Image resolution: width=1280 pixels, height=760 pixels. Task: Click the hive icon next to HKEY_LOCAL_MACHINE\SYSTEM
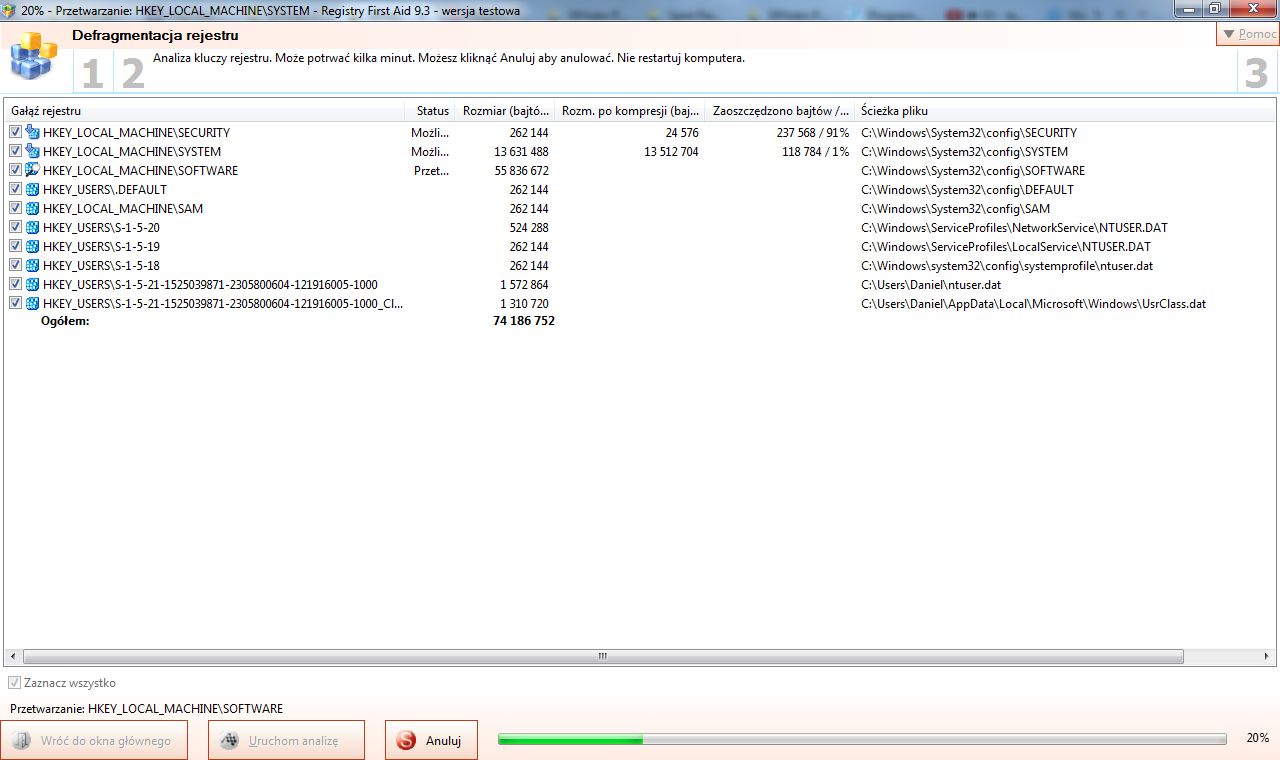[32, 151]
